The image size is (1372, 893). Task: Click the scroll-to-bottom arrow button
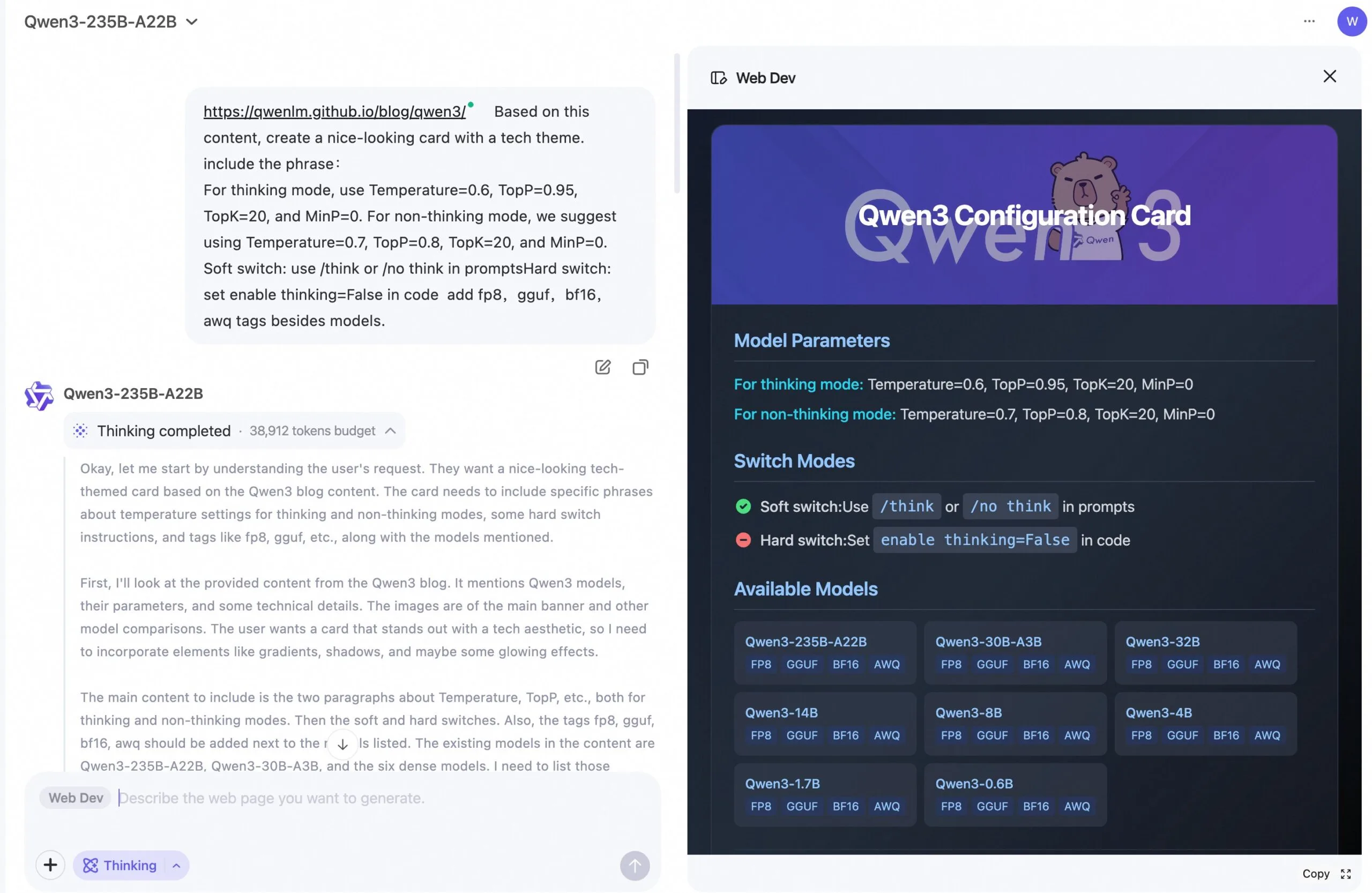[342, 745]
